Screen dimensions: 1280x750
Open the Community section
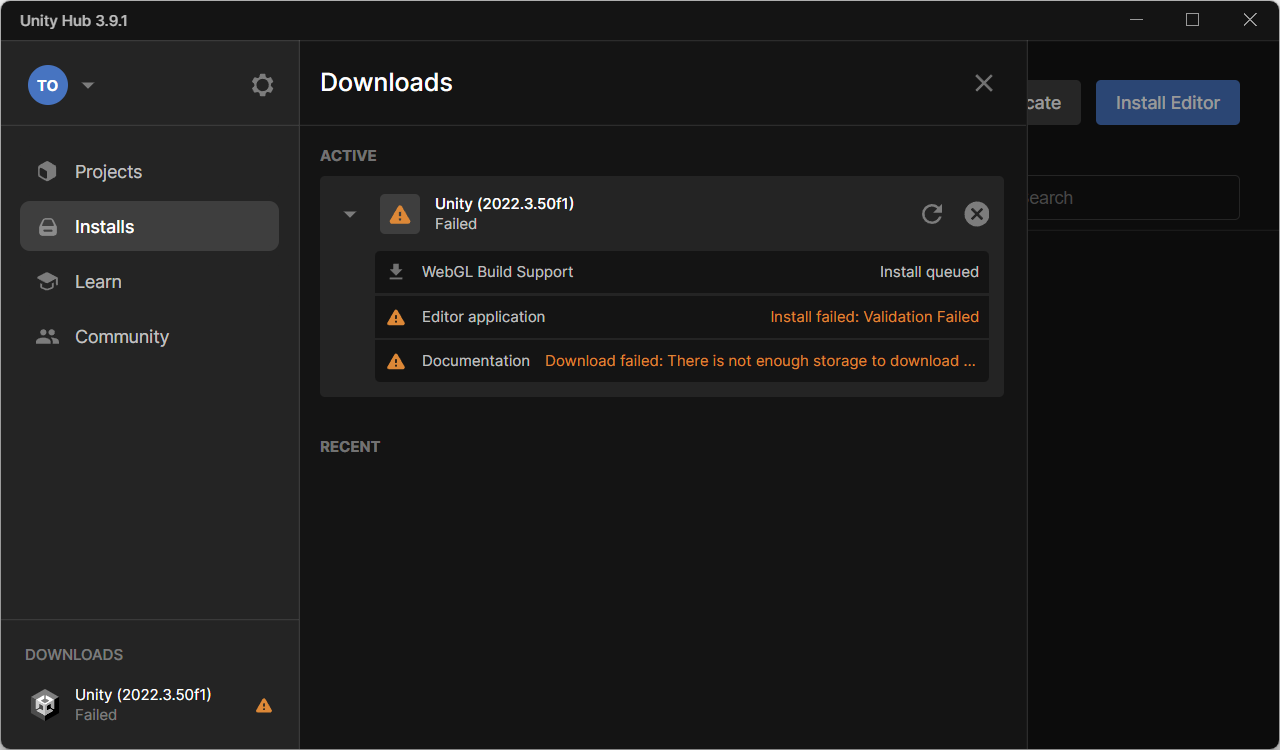pos(149,337)
